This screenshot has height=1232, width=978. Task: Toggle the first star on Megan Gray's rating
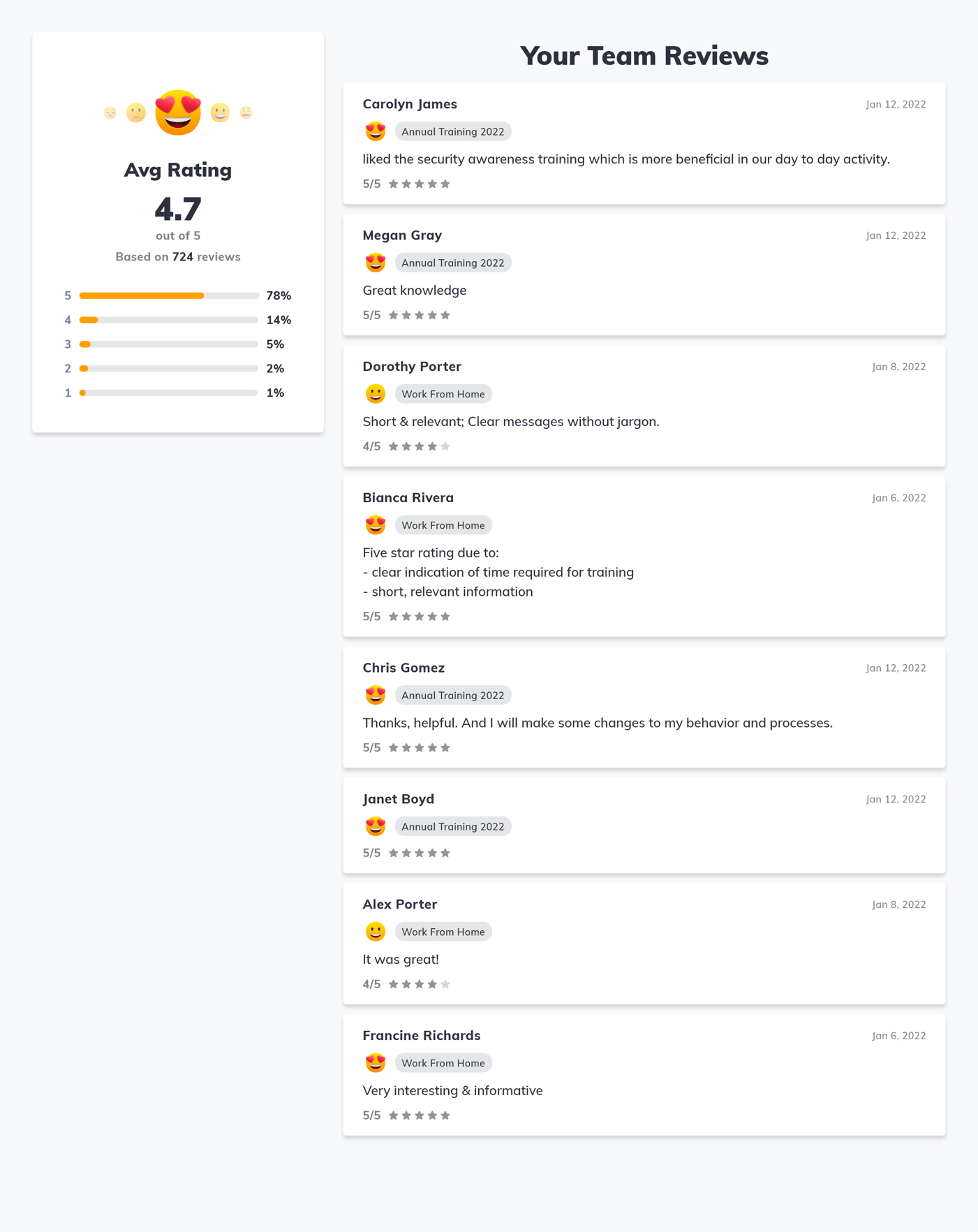(393, 315)
